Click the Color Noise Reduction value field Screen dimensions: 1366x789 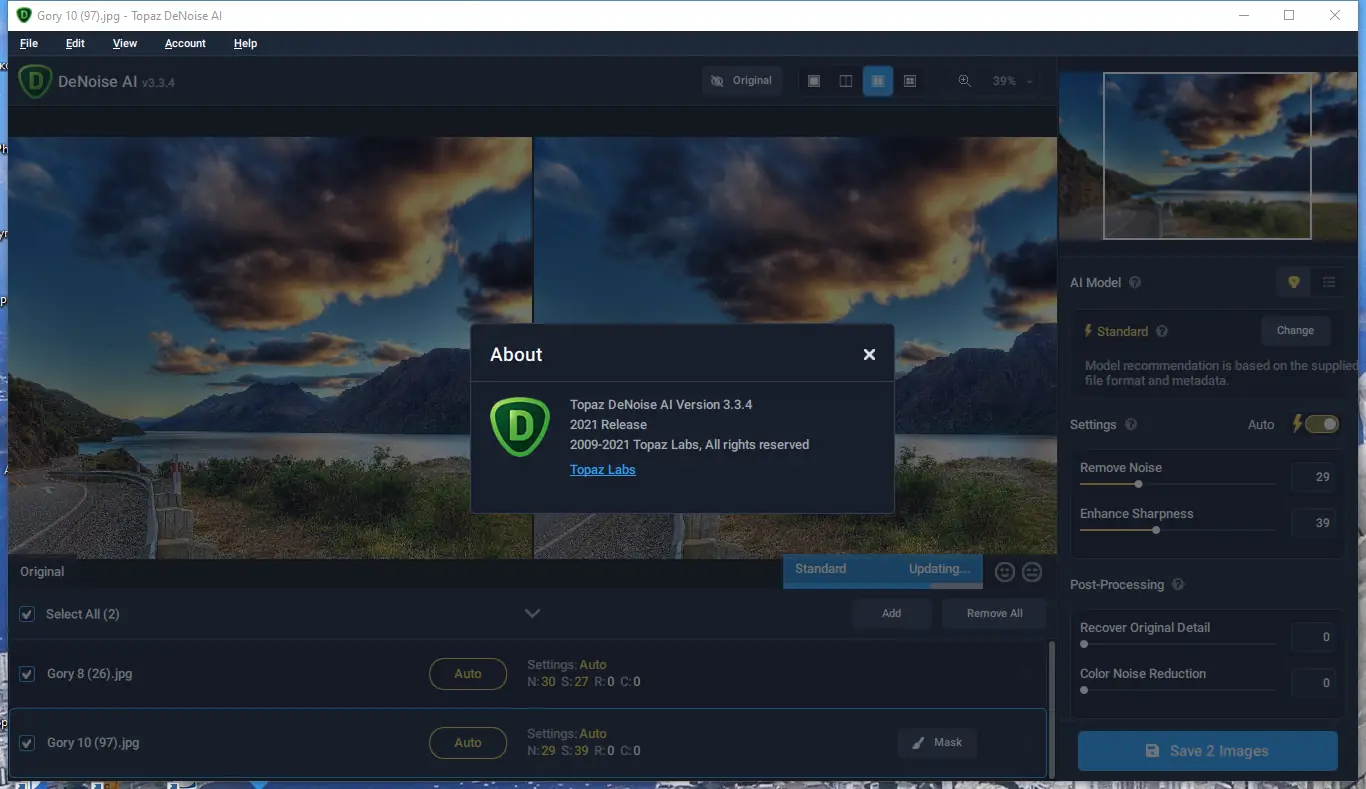coord(1314,683)
